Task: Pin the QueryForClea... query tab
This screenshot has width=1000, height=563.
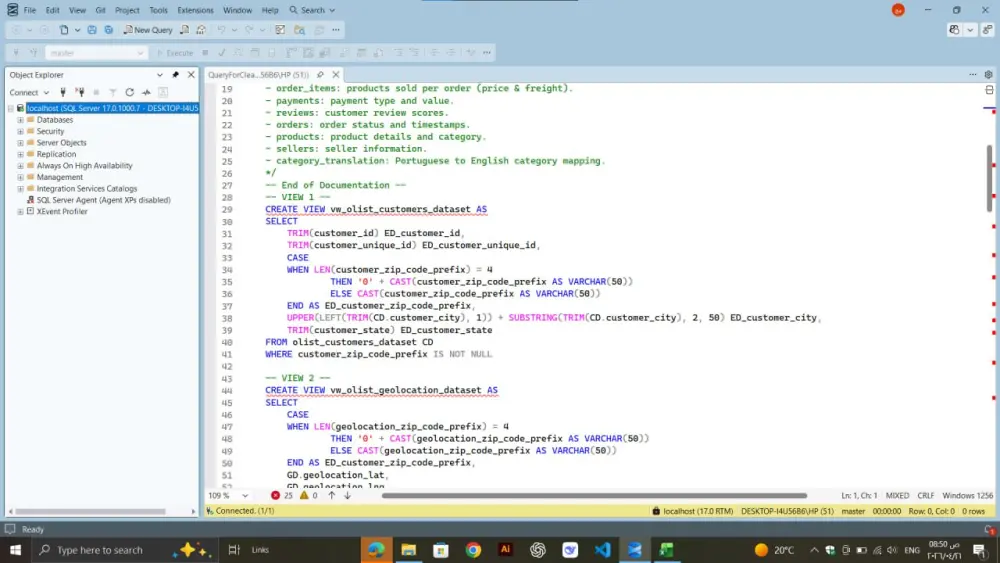Action: point(320,75)
